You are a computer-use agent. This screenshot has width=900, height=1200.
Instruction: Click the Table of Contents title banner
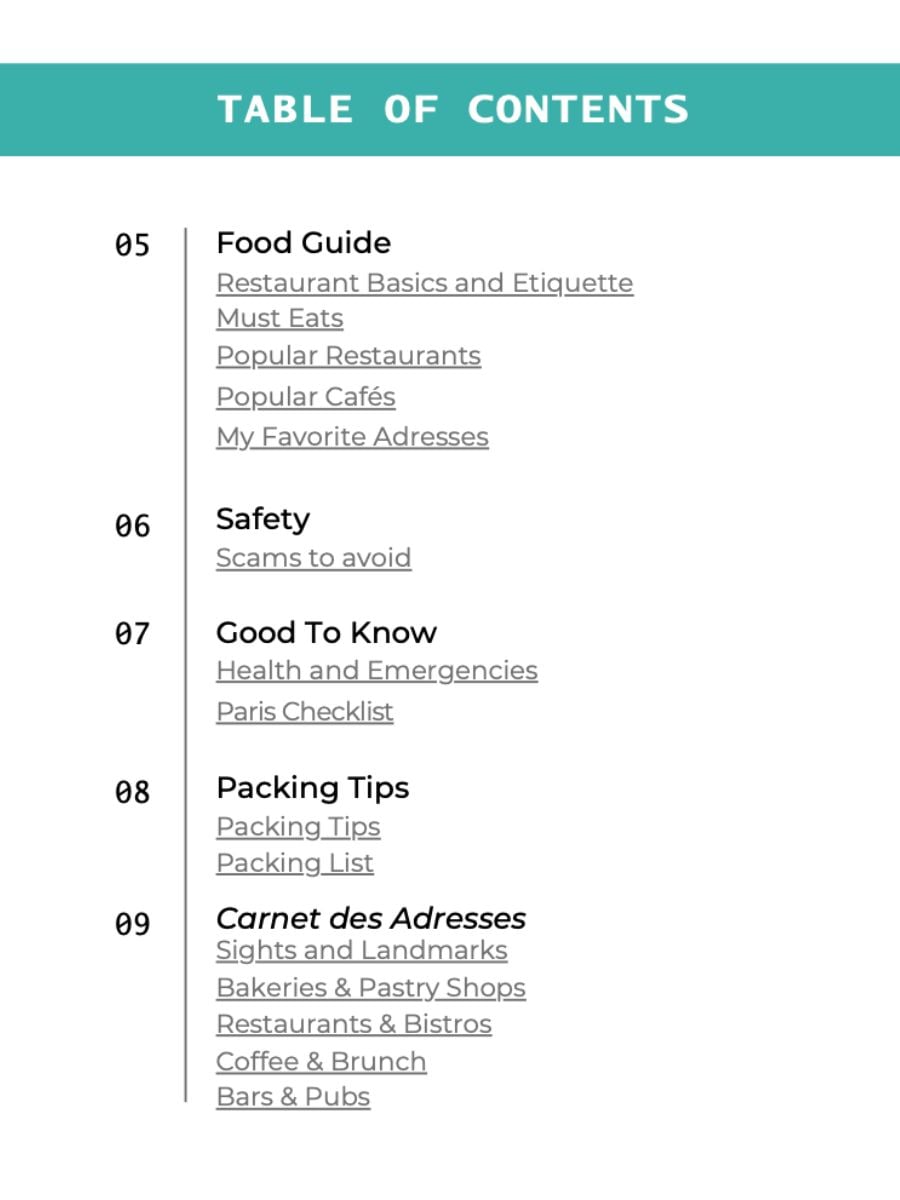(452, 109)
